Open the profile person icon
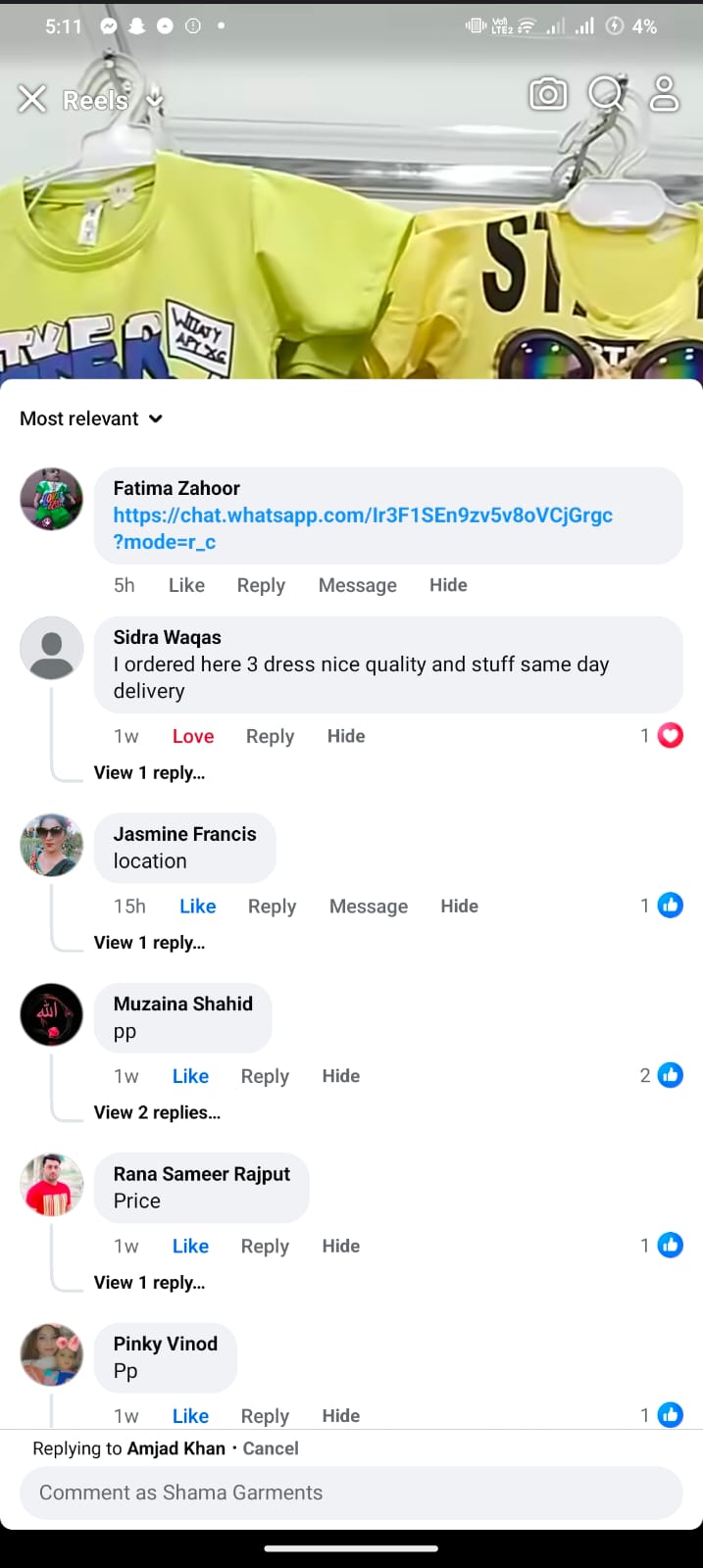The width and height of the screenshot is (703, 1568). 665,94
